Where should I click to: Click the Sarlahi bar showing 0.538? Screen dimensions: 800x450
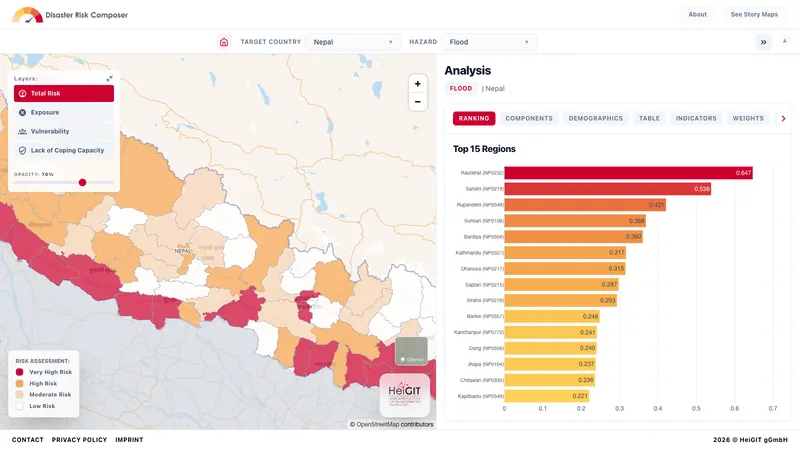608,189
